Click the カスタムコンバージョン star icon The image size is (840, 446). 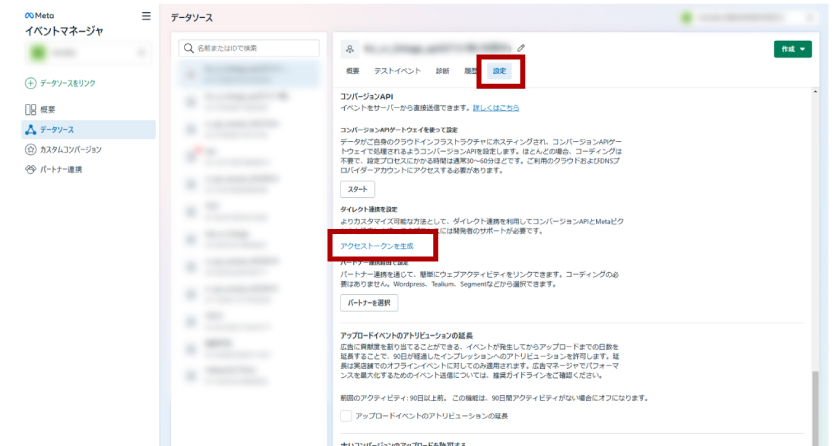click(x=31, y=149)
